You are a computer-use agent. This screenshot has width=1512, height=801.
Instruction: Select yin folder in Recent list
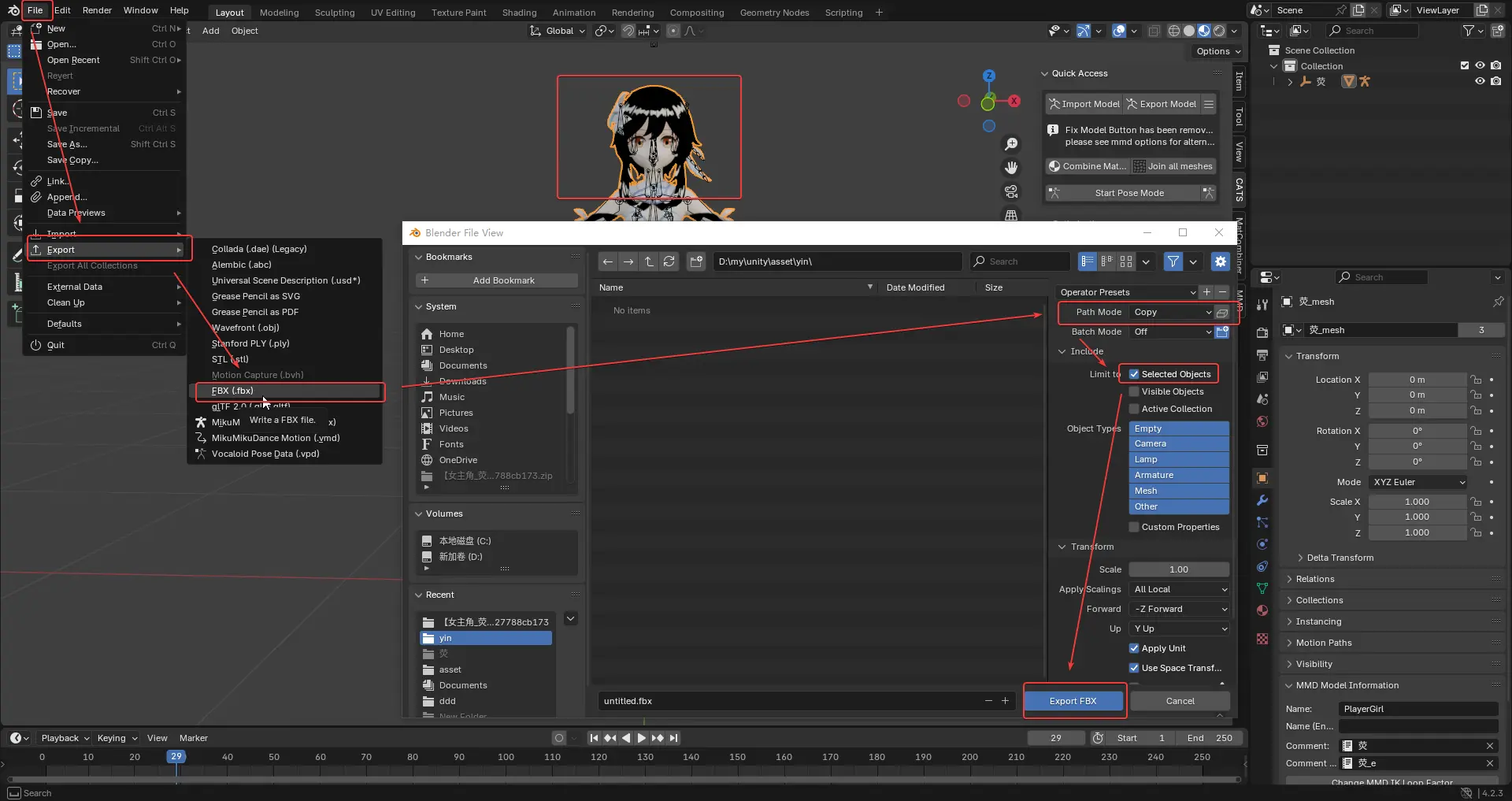click(486, 638)
